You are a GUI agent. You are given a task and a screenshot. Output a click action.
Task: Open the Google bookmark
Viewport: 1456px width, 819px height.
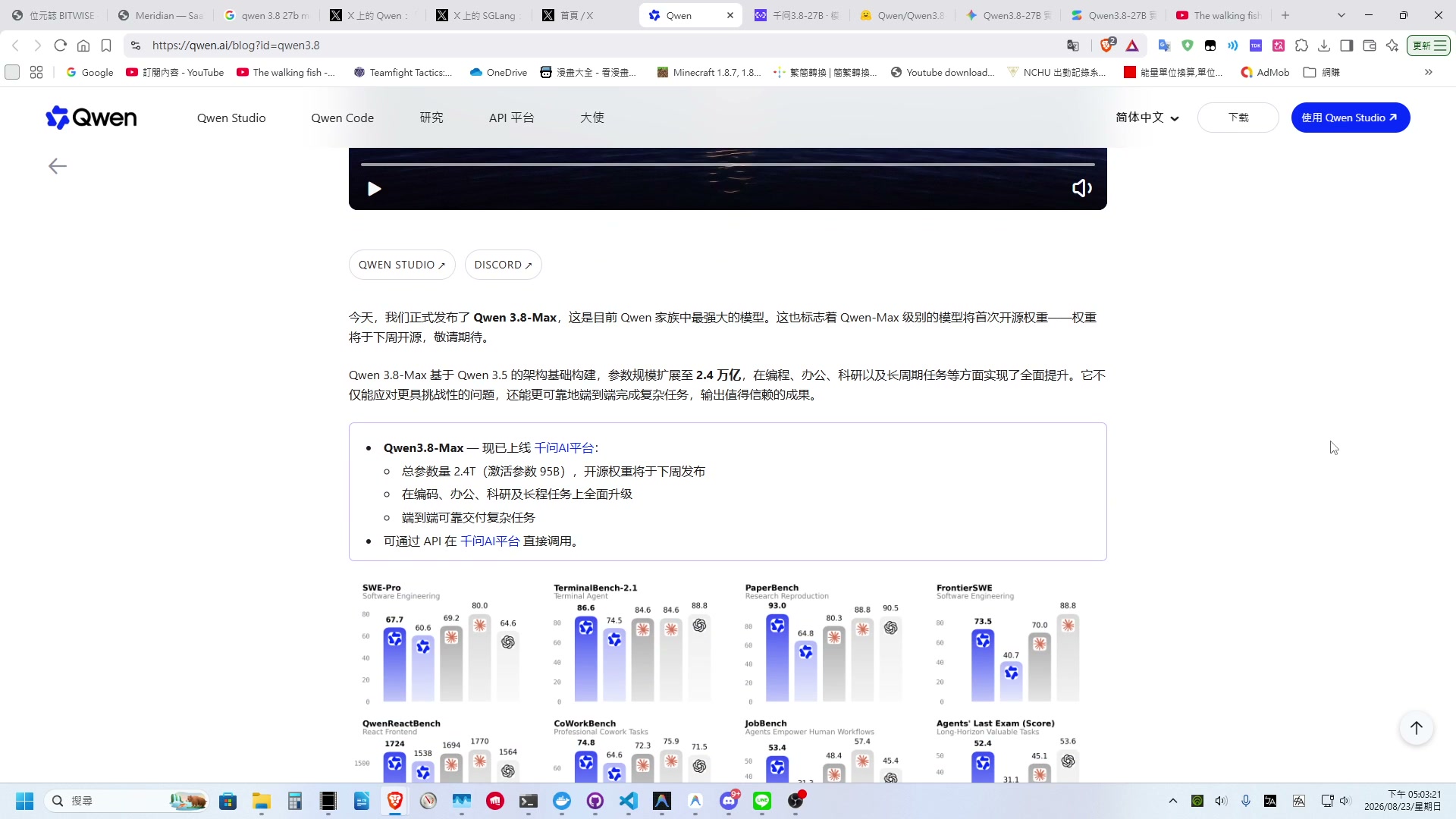click(89, 72)
